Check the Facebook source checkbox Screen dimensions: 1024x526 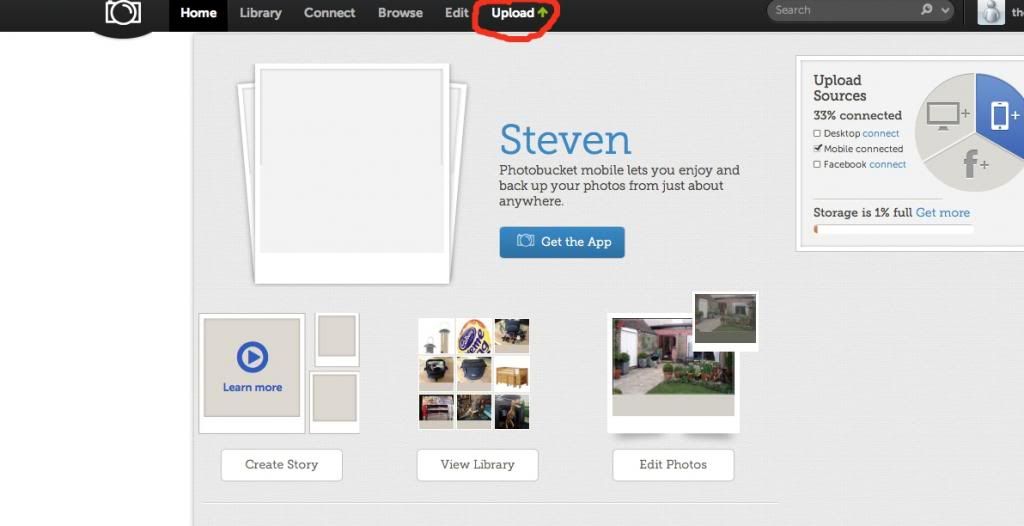pyautogui.click(x=817, y=165)
